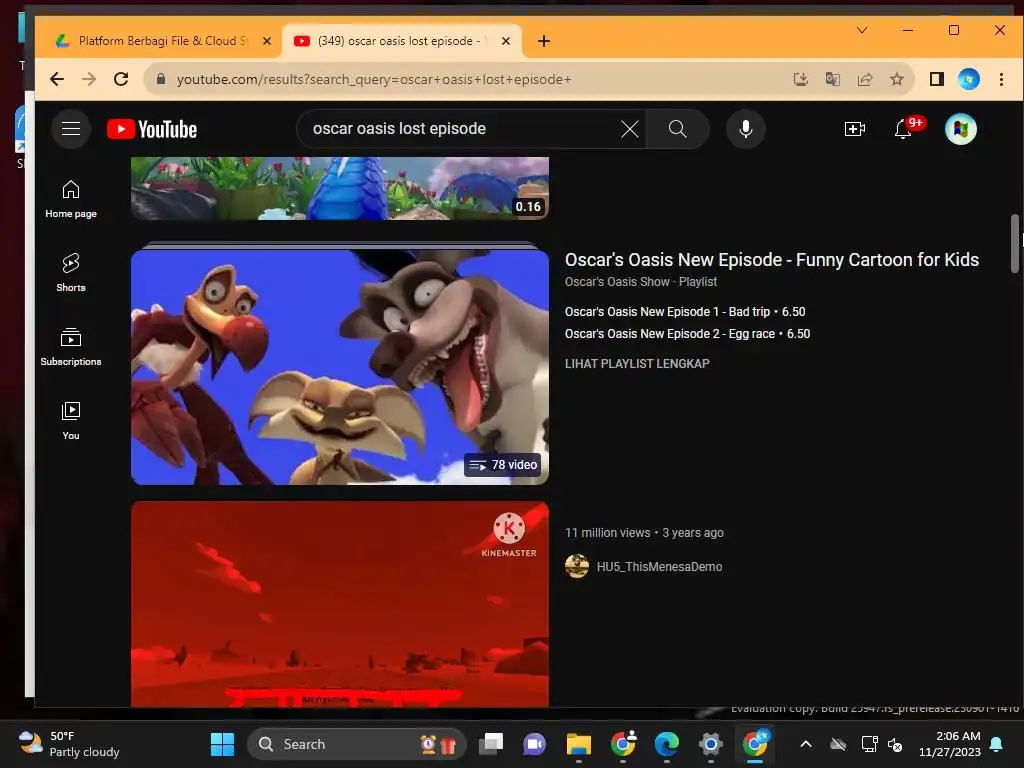Image resolution: width=1024 pixels, height=768 pixels.
Task: Go back with the browser back arrow
Action: tap(57, 79)
